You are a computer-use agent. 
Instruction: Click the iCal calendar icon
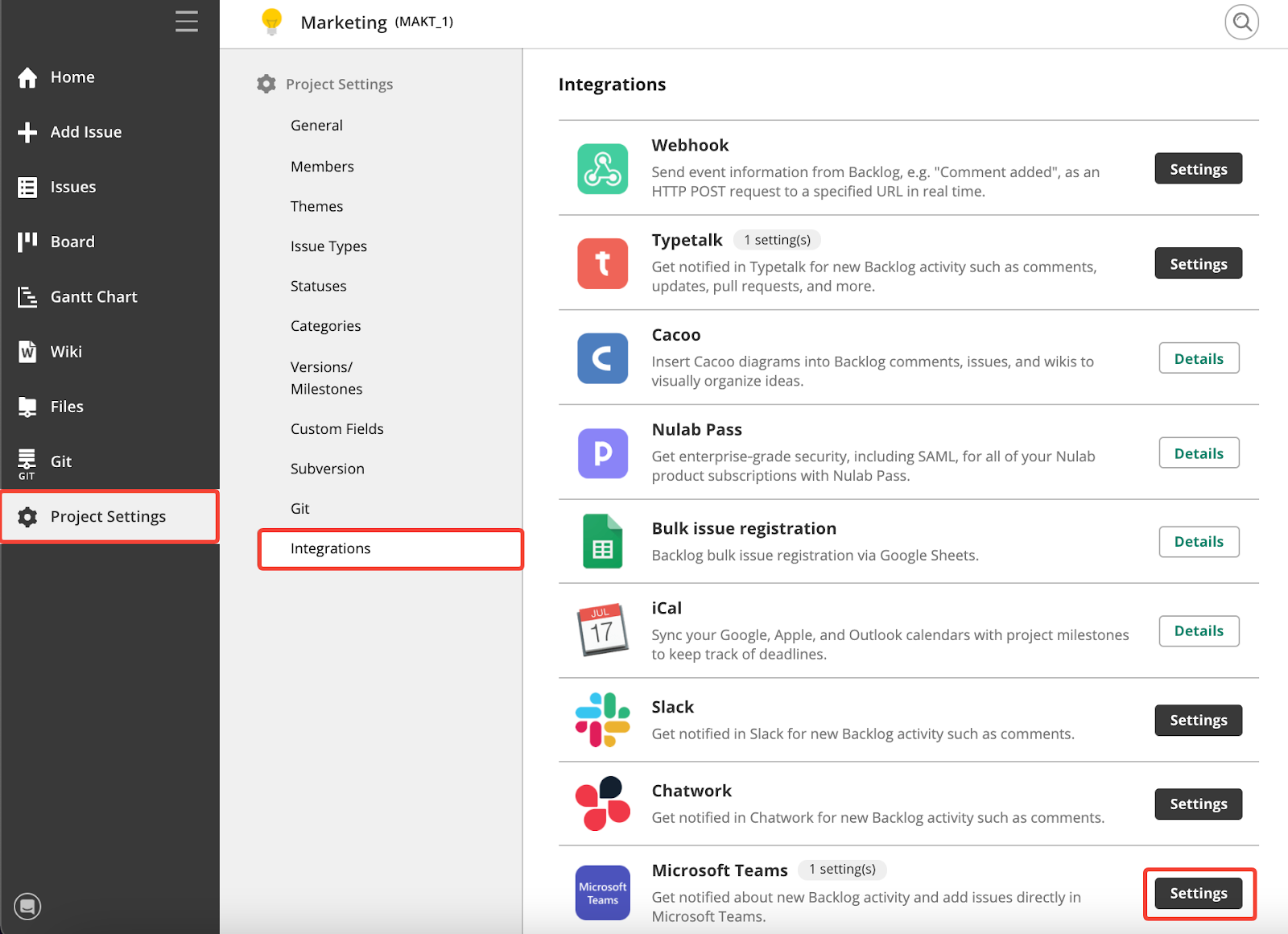(603, 630)
